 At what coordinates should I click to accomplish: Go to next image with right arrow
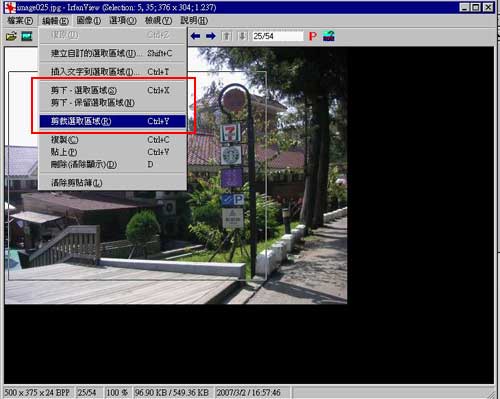210,36
